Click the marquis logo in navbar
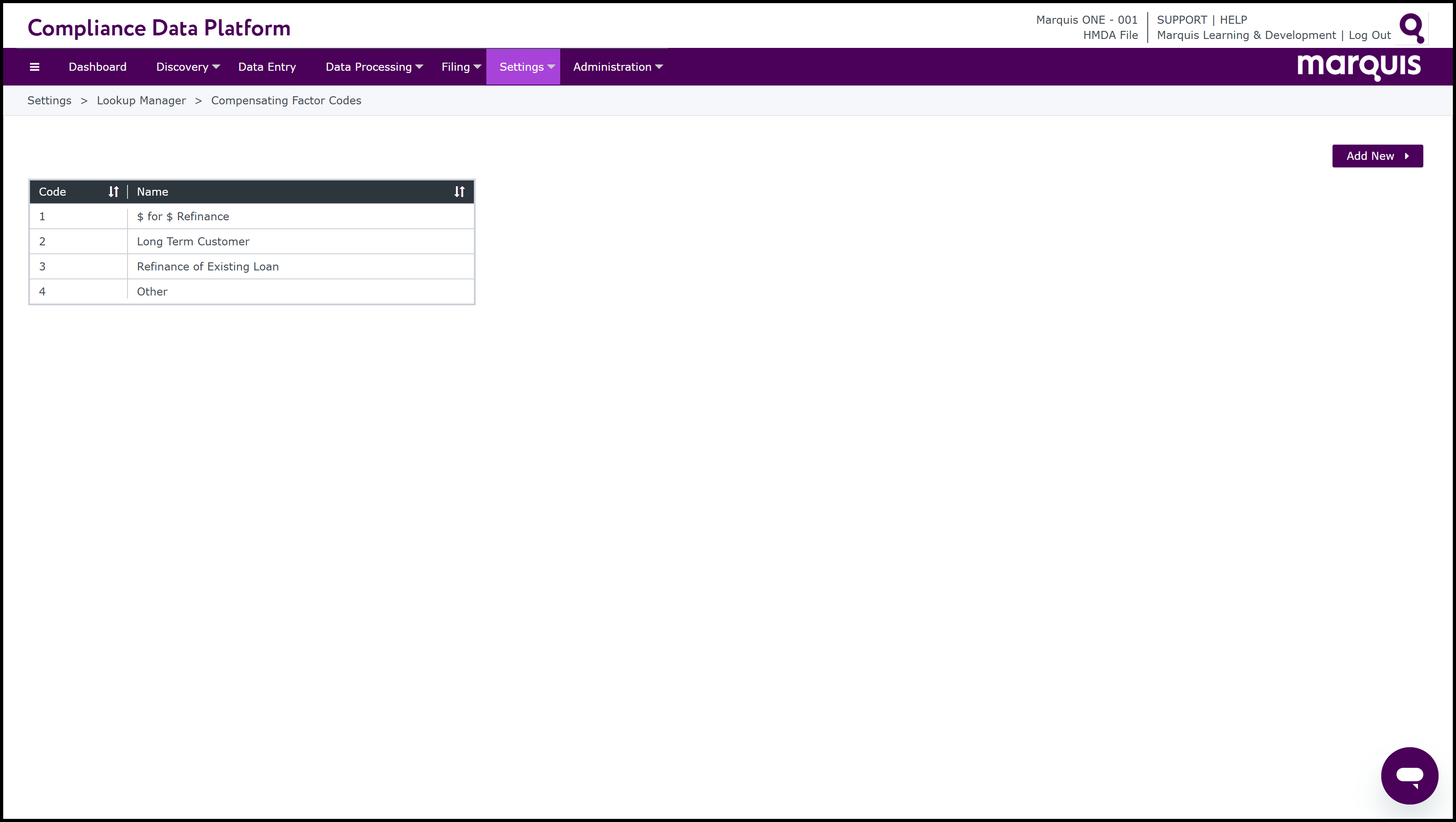 (x=1358, y=67)
